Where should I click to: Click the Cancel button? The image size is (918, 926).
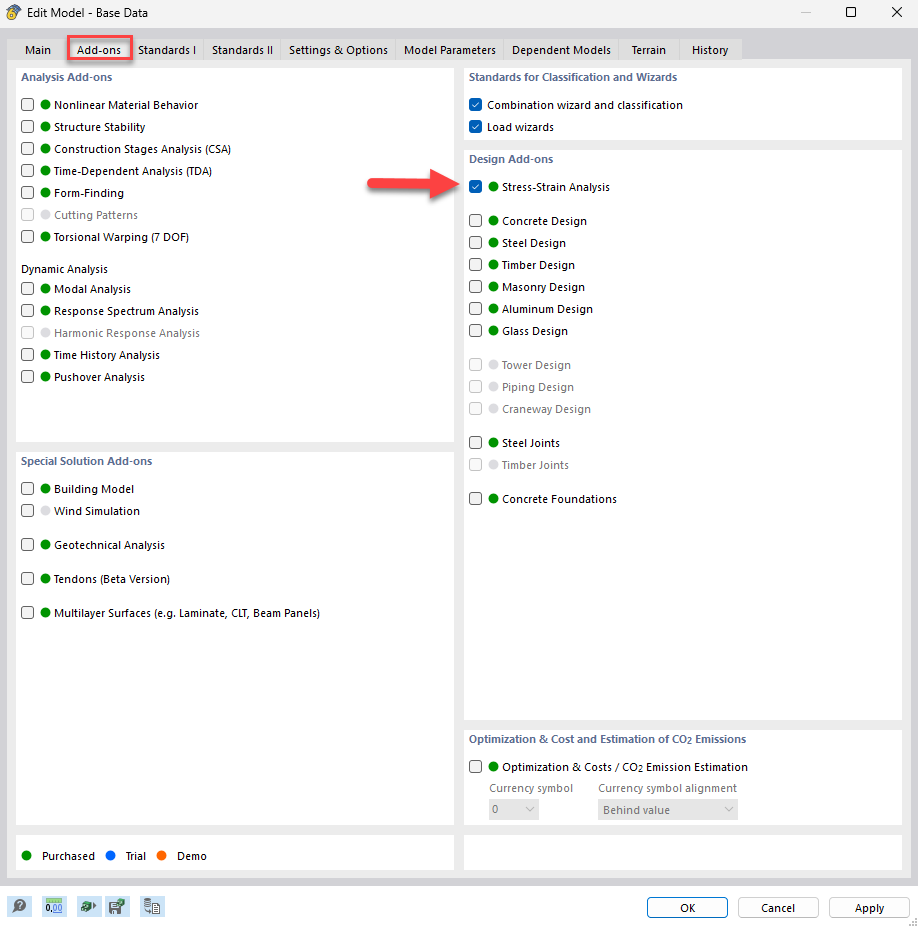778,908
